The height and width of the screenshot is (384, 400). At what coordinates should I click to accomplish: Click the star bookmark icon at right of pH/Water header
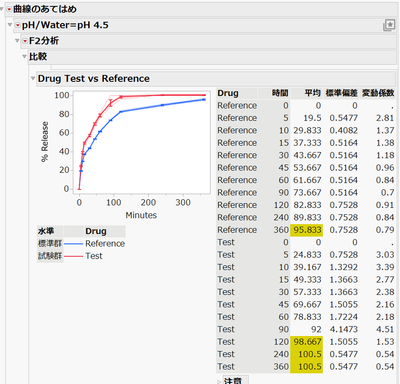(x=389, y=25)
